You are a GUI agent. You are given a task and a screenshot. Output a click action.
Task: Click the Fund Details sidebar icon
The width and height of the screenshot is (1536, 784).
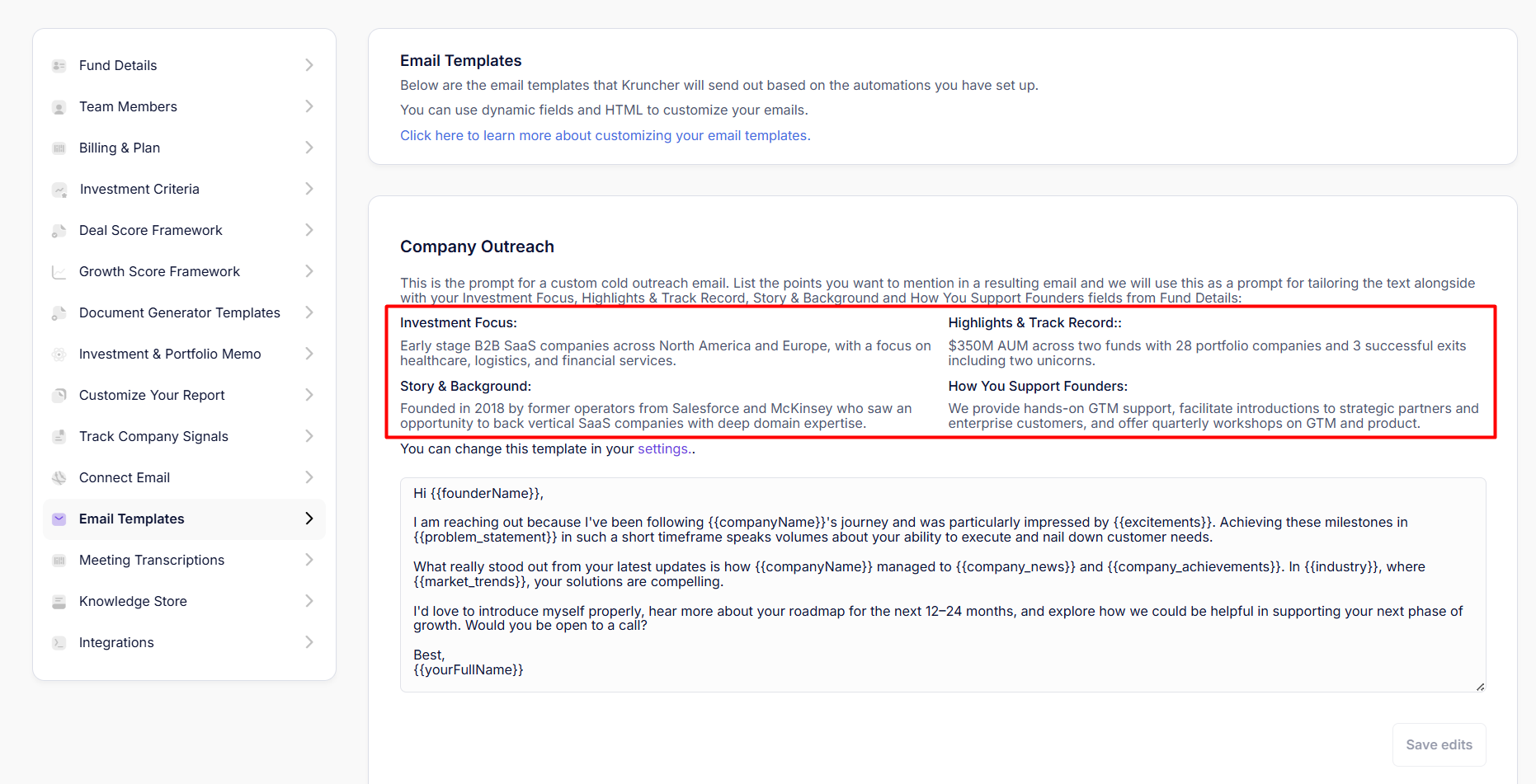[x=59, y=66]
